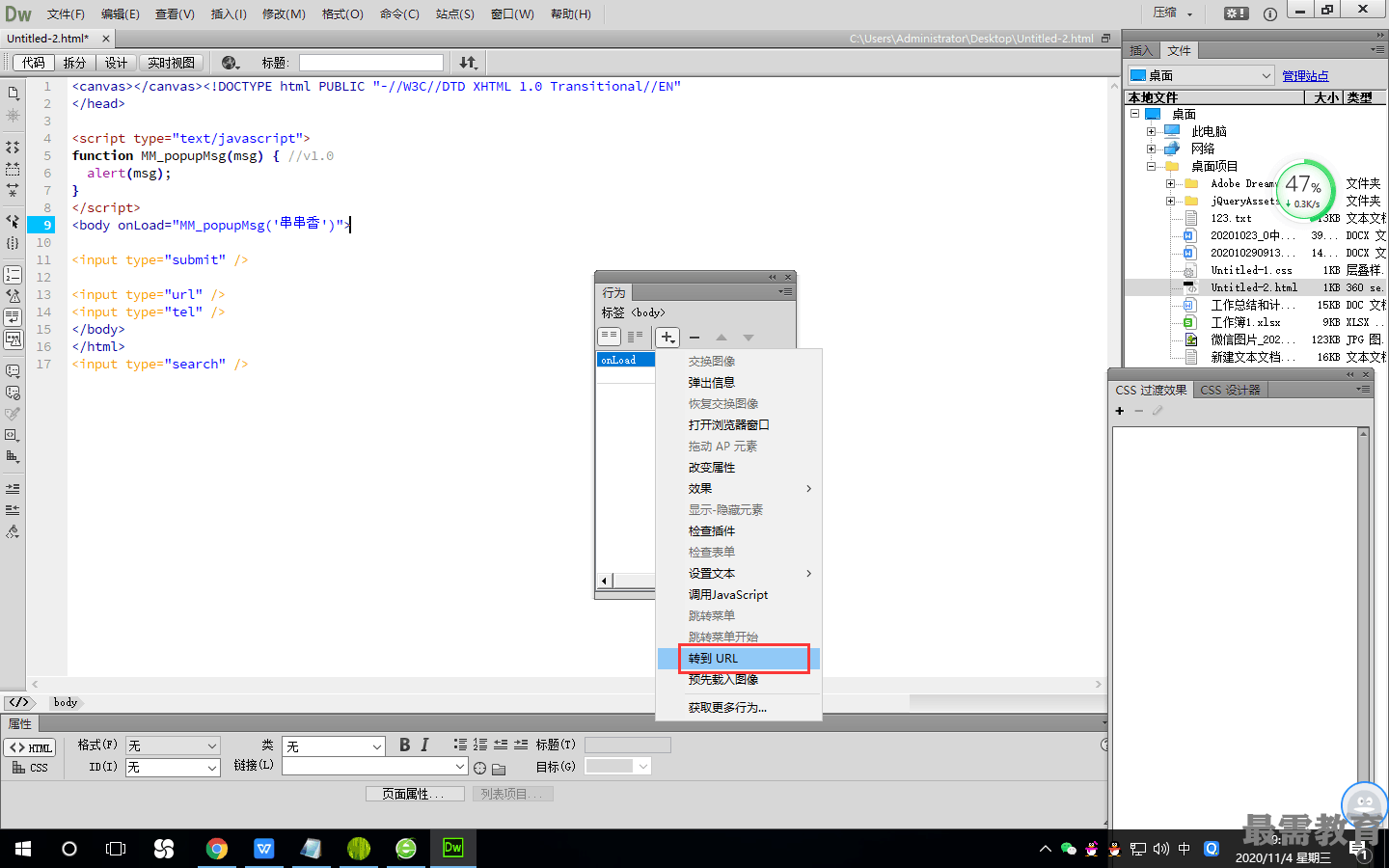Click the file transfer arrows icon in the document toolbar
This screenshot has width=1389, height=868.
tap(468, 63)
